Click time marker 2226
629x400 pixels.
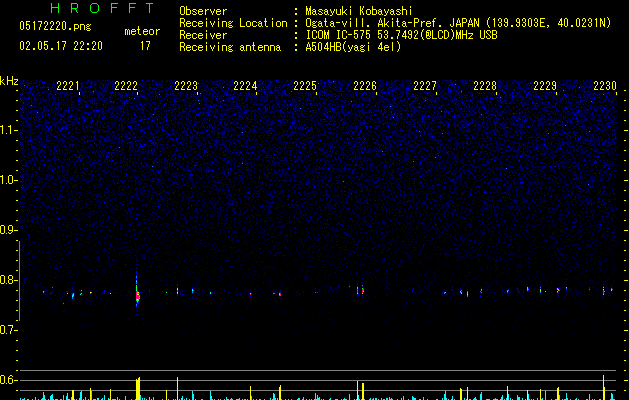365,85
